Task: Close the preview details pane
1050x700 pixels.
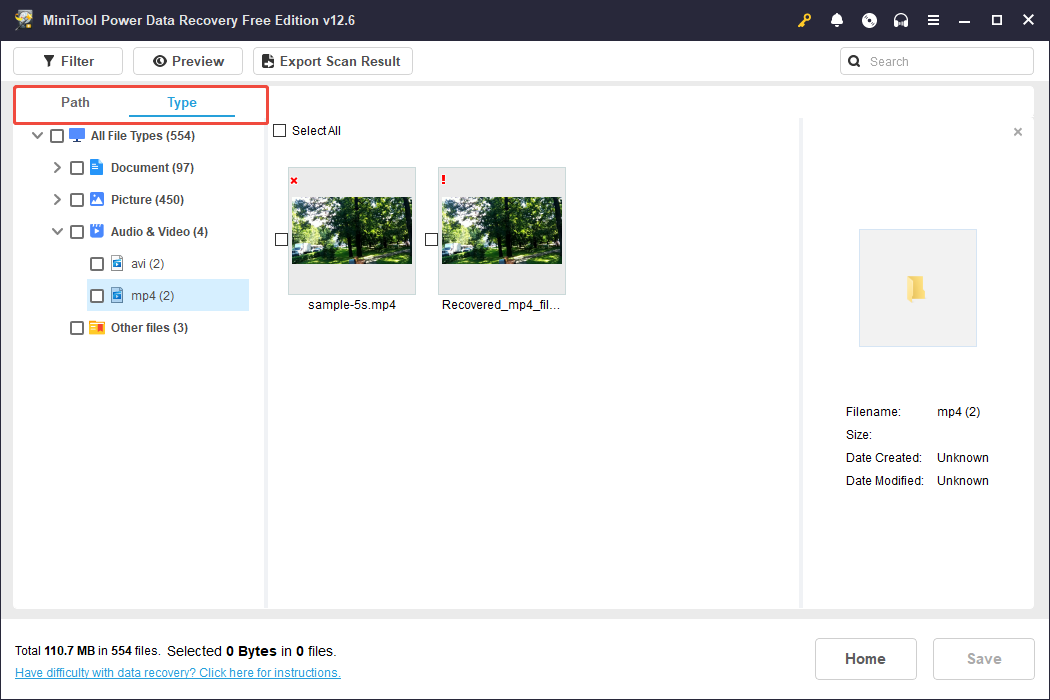Action: click(1018, 132)
